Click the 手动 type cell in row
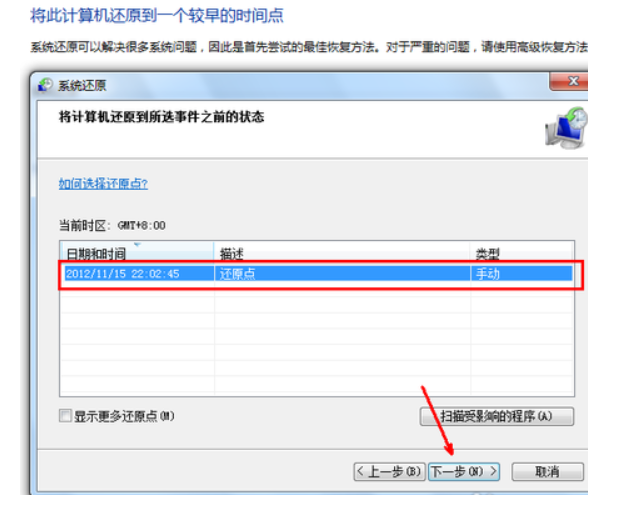The width and height of the screenshot is (635, 507). (487, 273)
